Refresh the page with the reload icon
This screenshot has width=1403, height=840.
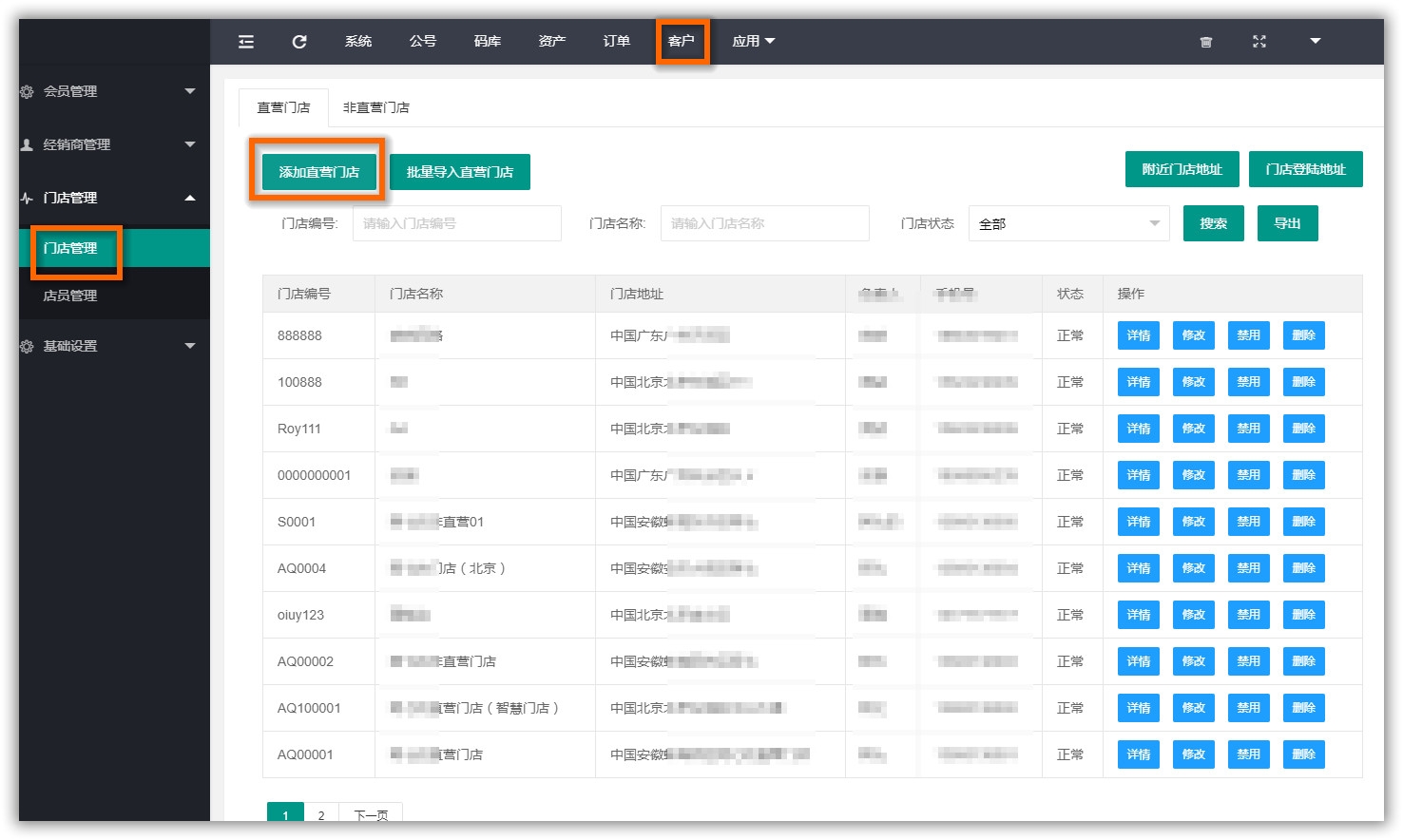(299, 41)
